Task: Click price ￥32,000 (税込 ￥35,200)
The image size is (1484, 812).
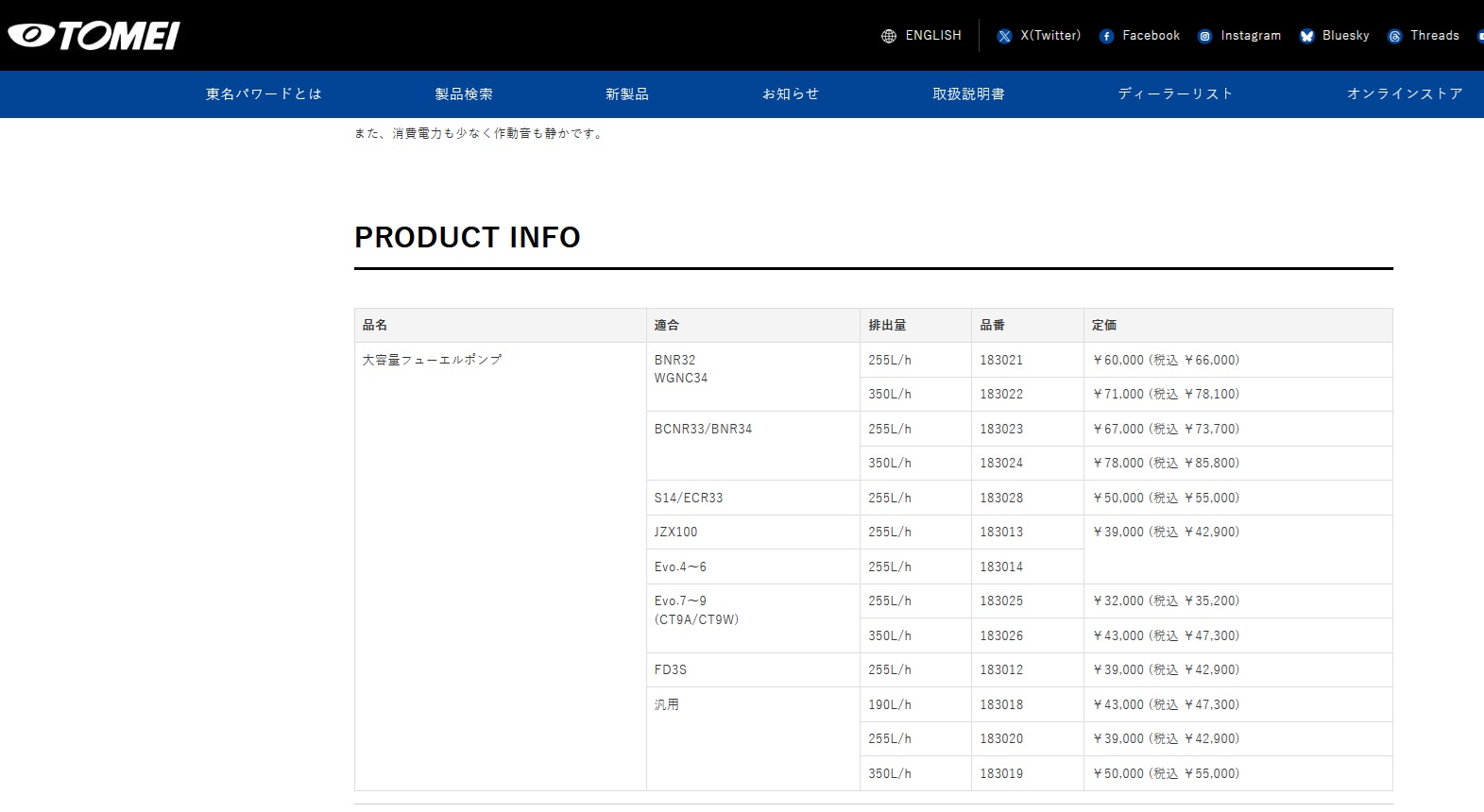Action: (x=1166, y=601)
